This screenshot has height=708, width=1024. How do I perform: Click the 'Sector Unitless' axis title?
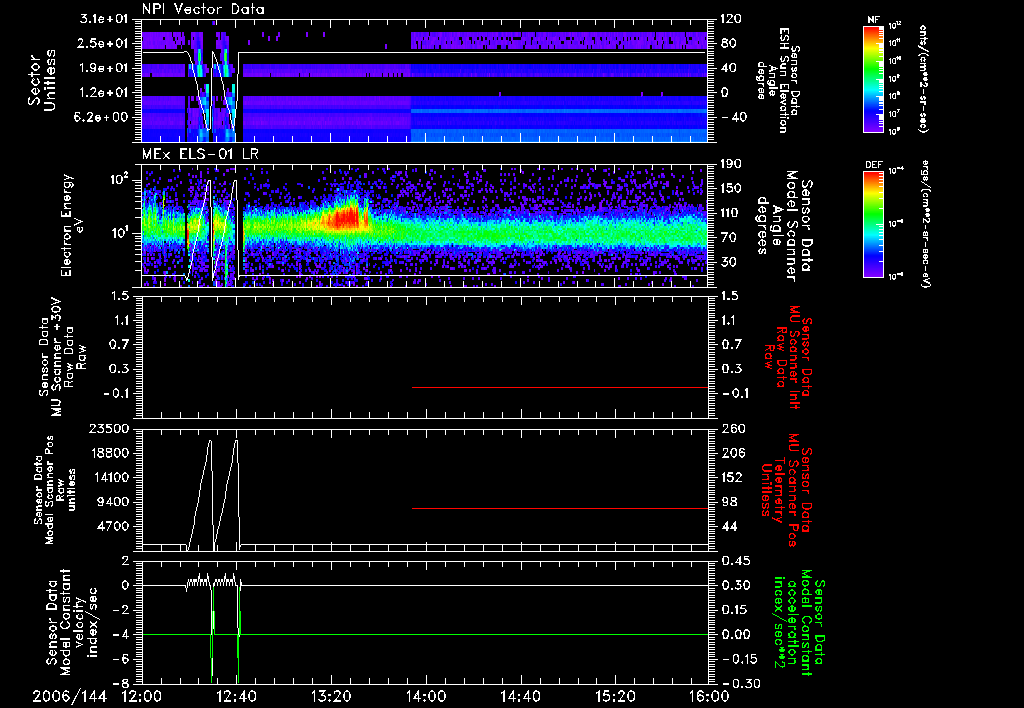coord(42,80)
